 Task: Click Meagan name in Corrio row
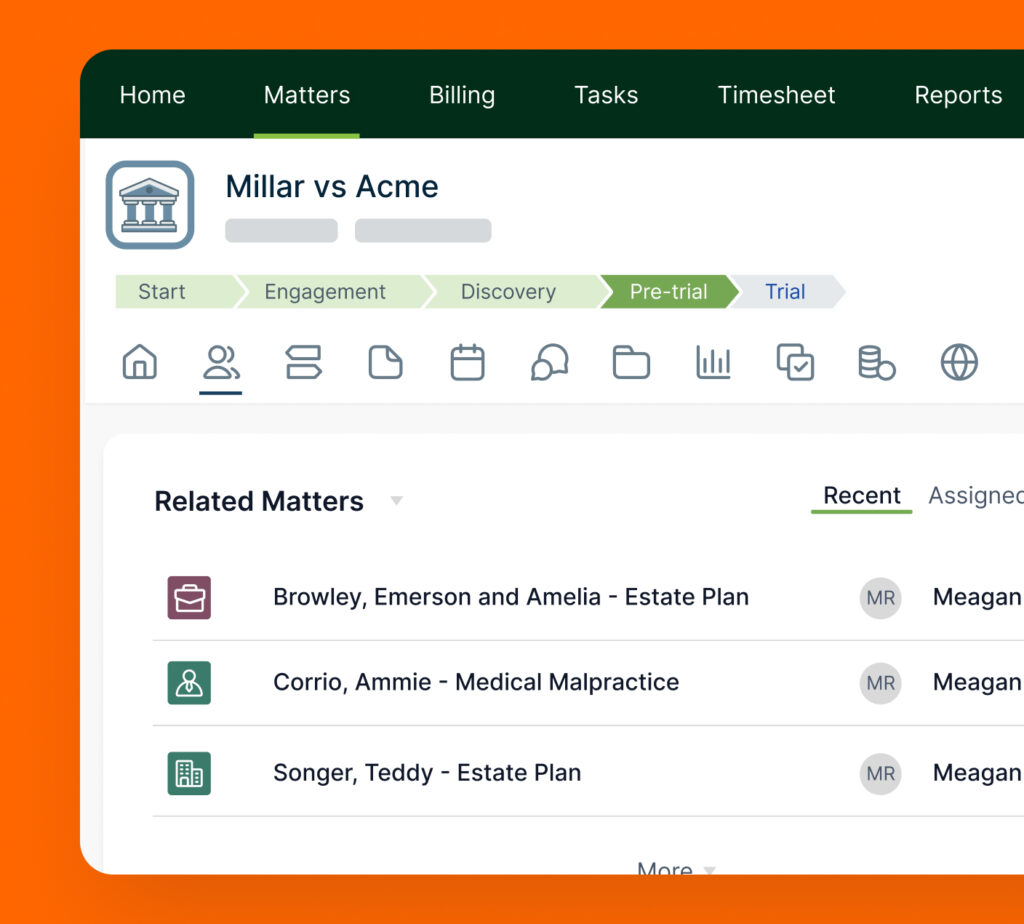978,683
